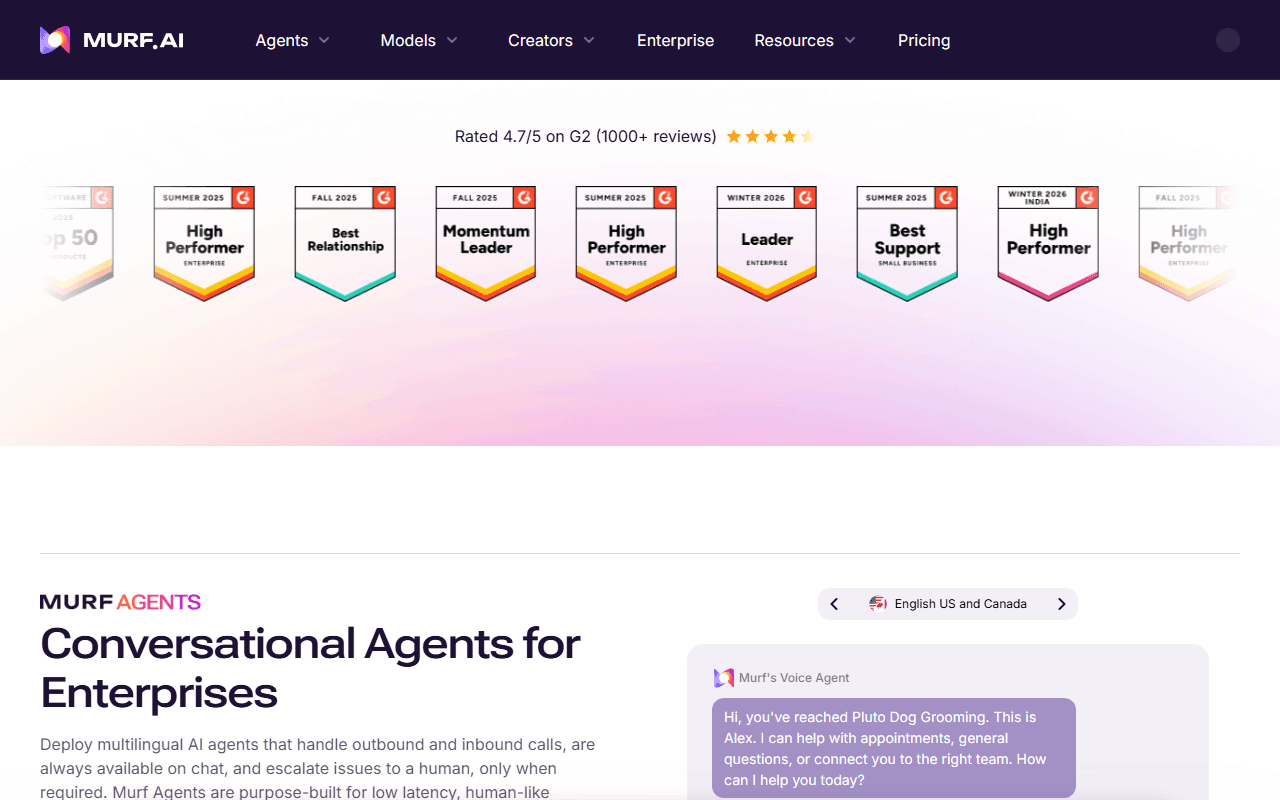The width and height of the screenshot is (1280, 800).
Task: Expand the Agents dropdown chevron
Action: [324, 41]
